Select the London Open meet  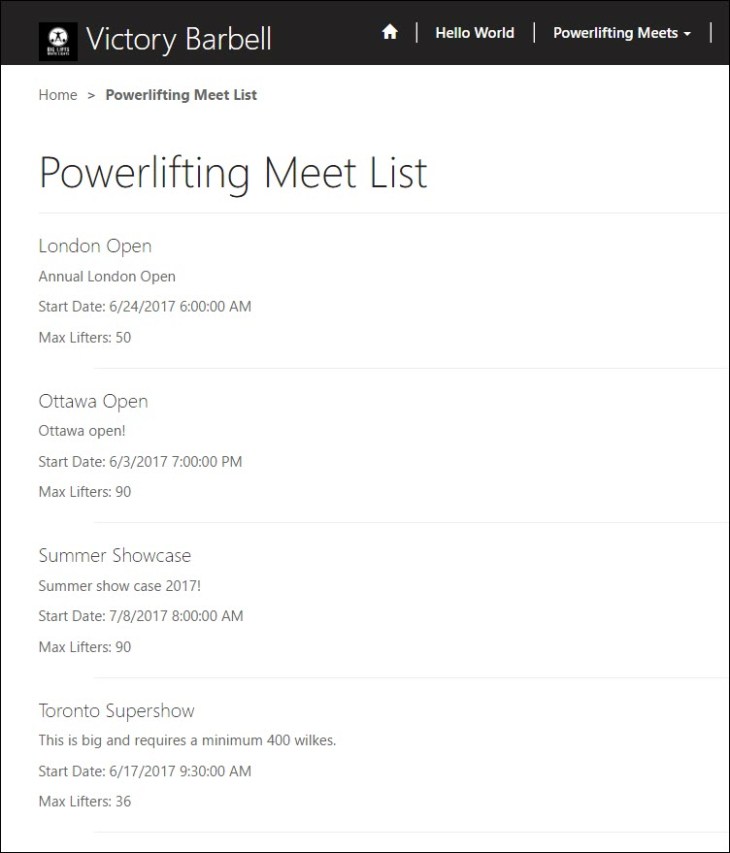coord(94,246)
